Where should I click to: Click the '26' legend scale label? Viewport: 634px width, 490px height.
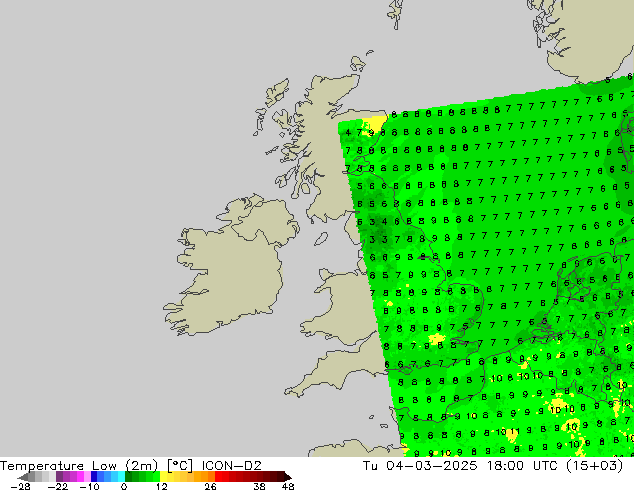pos(210,486)
